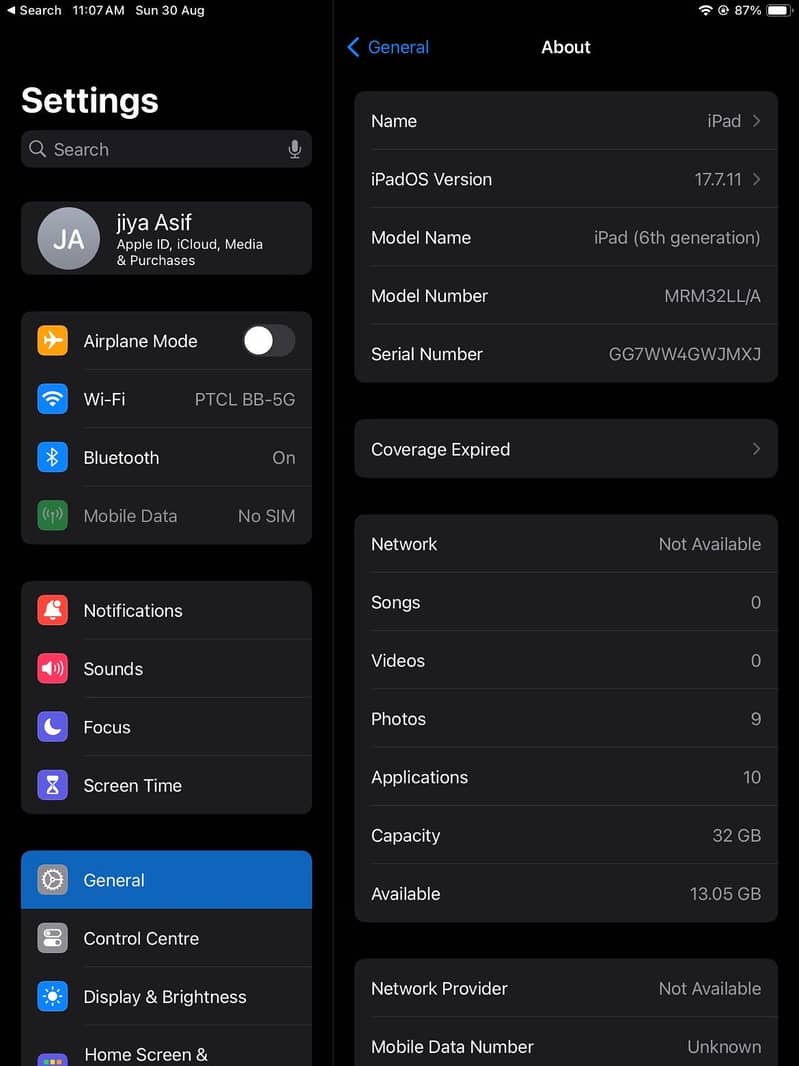Tap the Capacity 32 GB row
Screen dimensions: 799x1066
[x=566, y=836]
